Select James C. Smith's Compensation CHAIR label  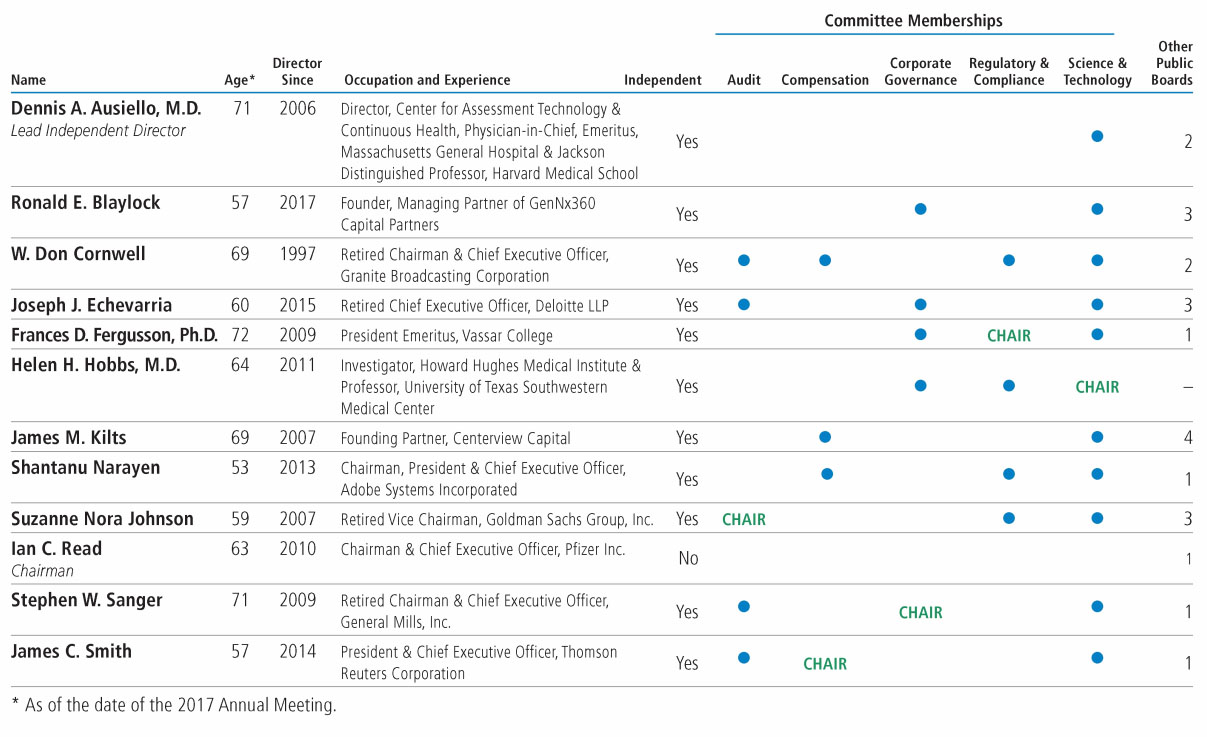[825, 664]
